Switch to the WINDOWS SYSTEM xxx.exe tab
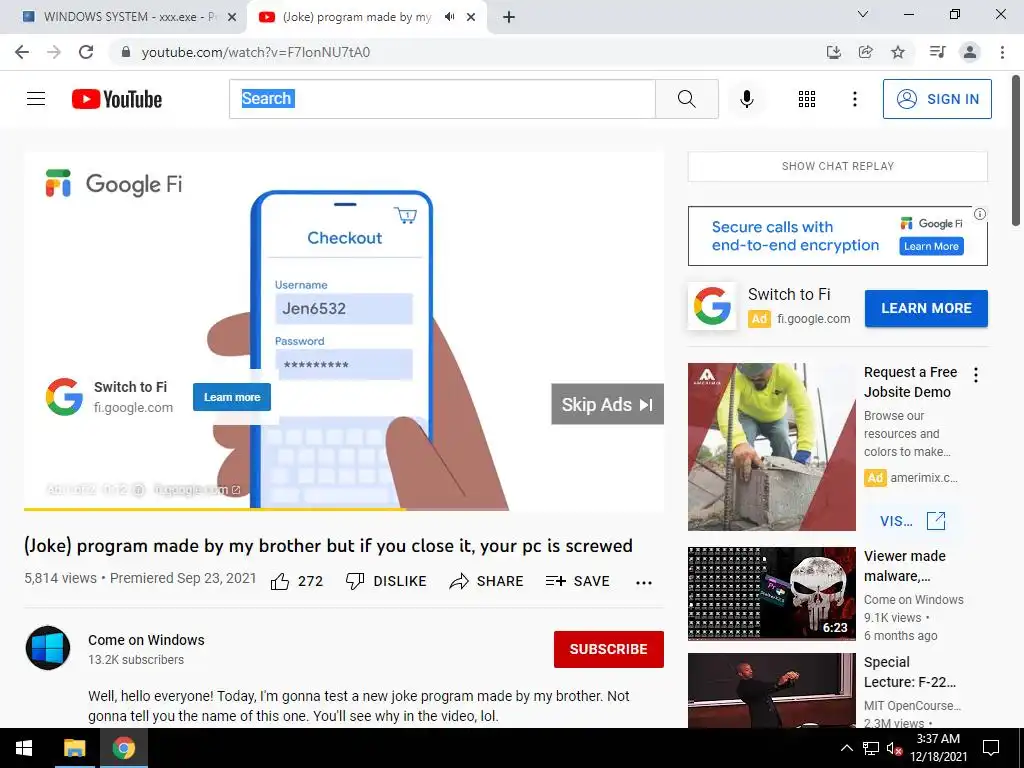Image resolution: width=1024 pixels, height=768 pixels. (x=124, y=17)
